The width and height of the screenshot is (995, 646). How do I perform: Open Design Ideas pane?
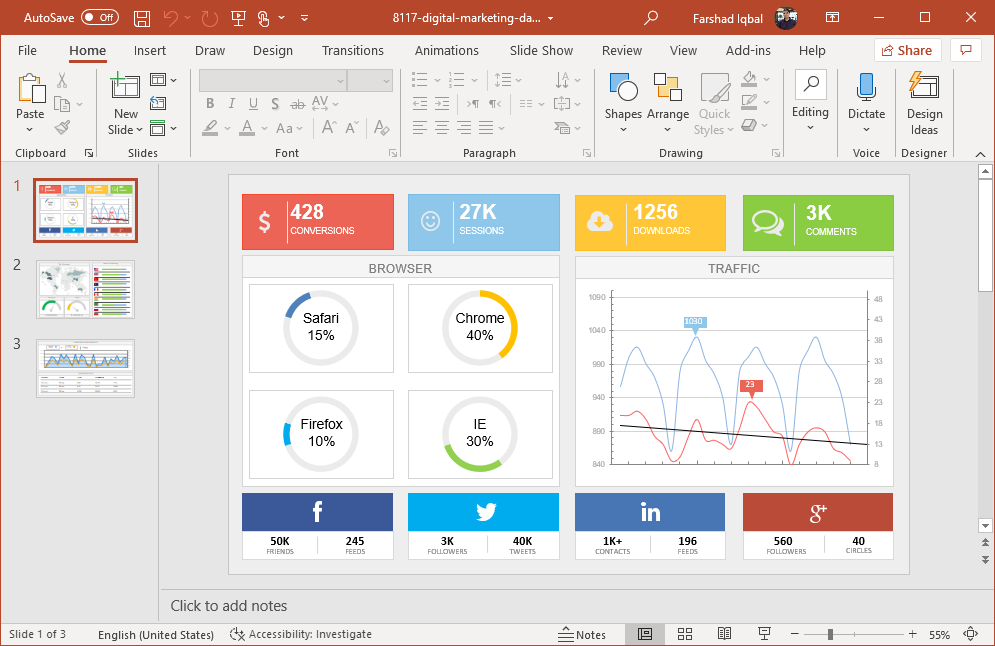coord(924,103)
